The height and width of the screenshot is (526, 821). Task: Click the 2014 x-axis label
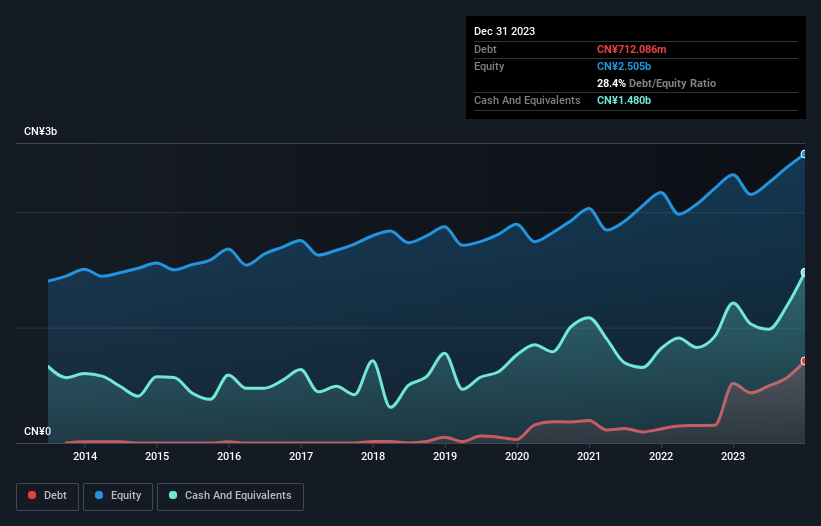[85, 456]
